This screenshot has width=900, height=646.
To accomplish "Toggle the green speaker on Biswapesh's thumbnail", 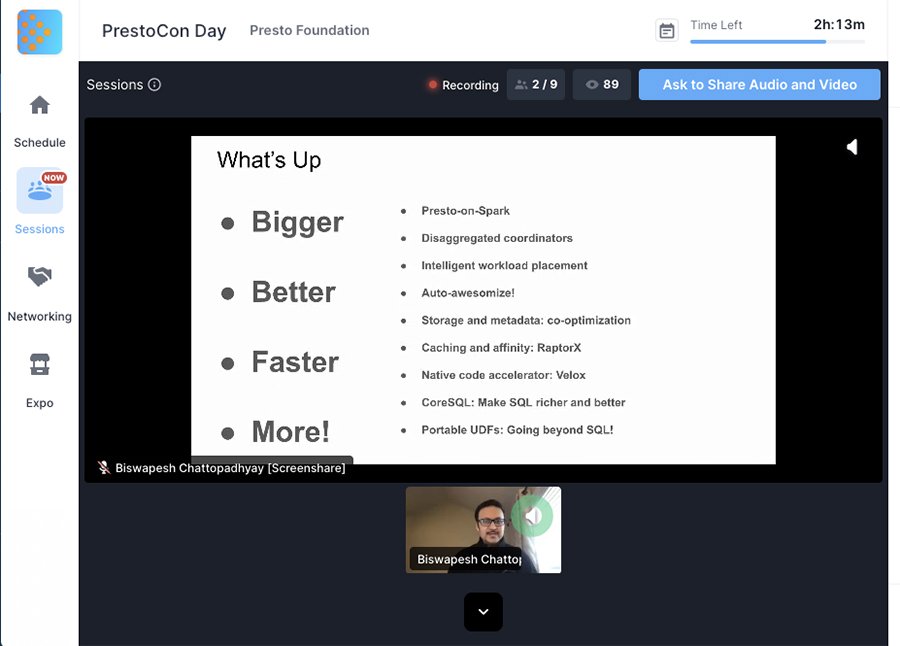I will [532, 515].
